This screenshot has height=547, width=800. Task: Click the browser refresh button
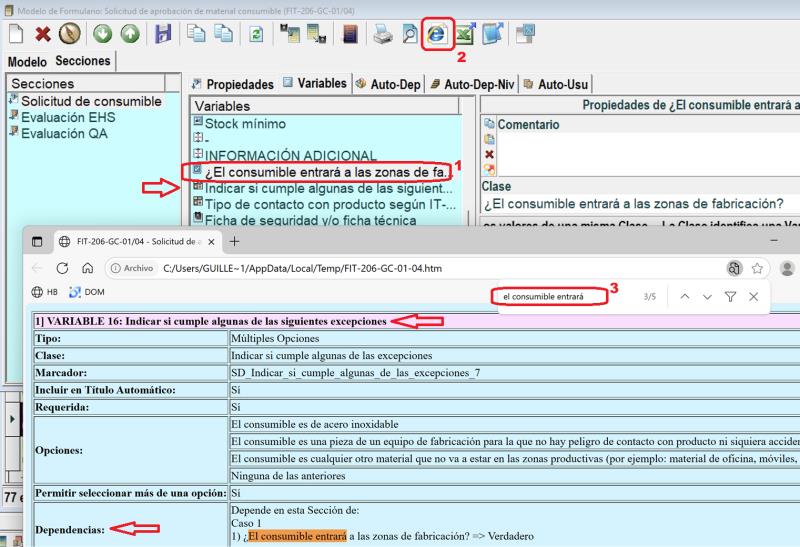[62, 268]
